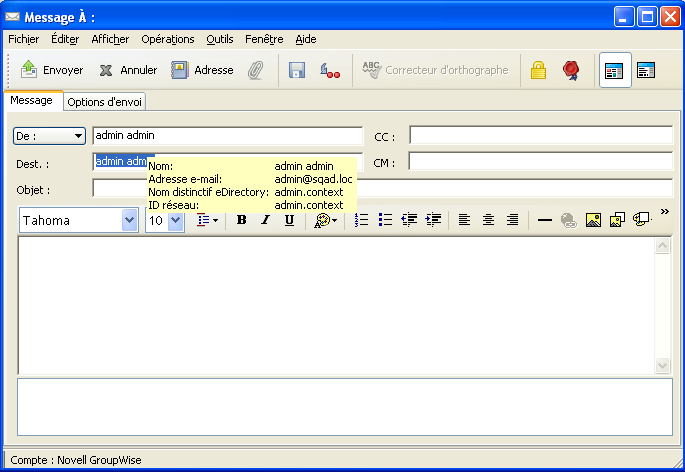Center align the text
Viewport: 685px width, 472px height.
488,220
